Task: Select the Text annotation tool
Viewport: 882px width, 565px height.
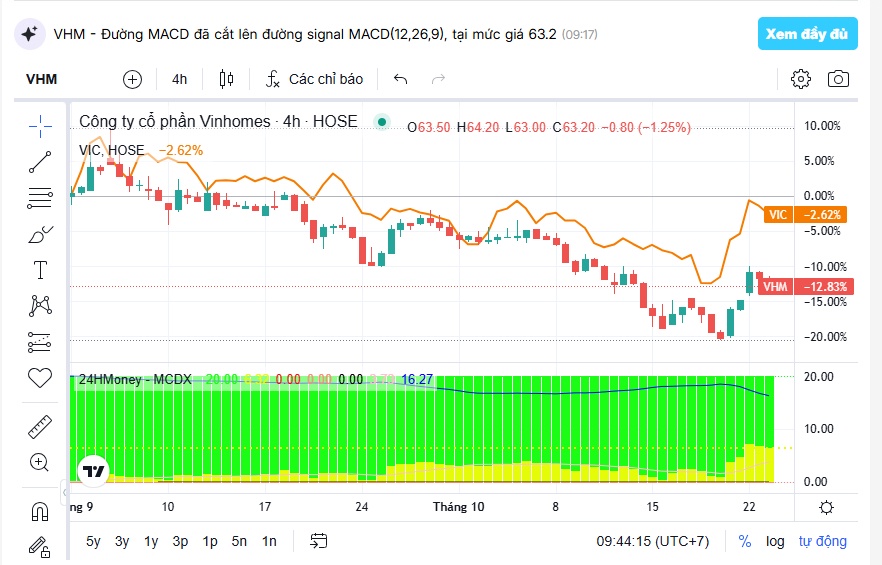Action: click(x=40, y=270)
